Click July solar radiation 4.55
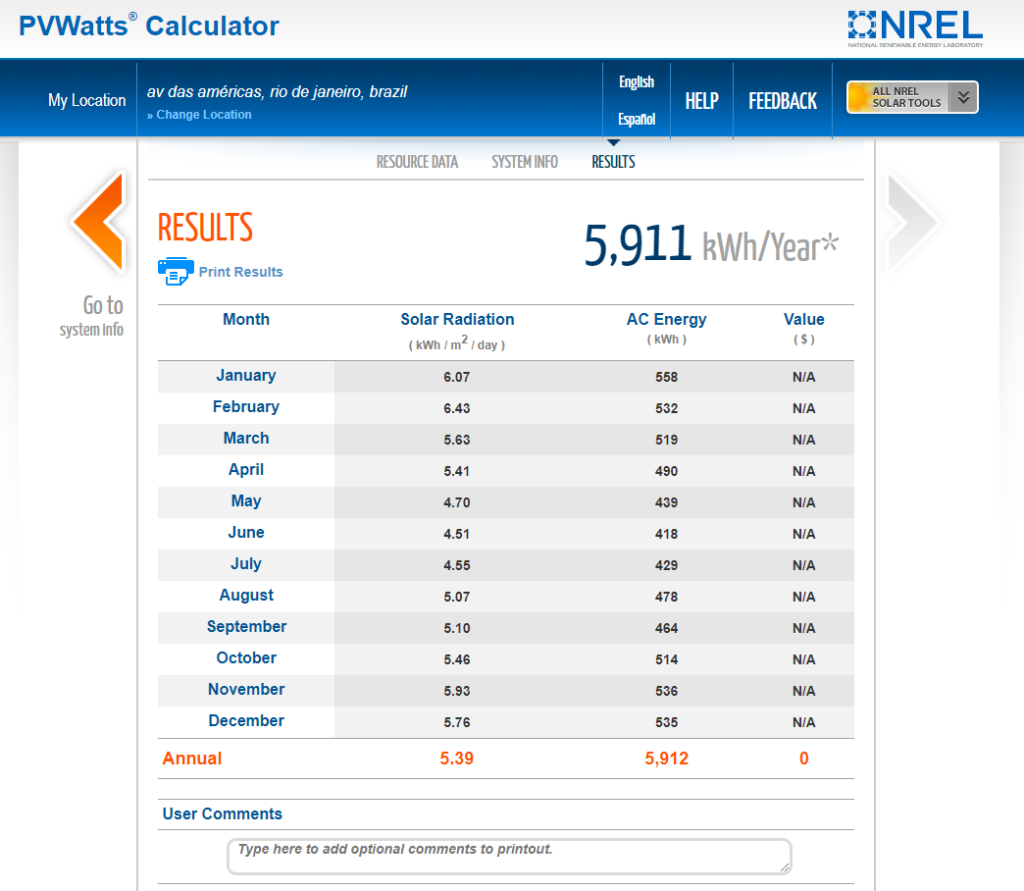 click(x=456, y=565)
